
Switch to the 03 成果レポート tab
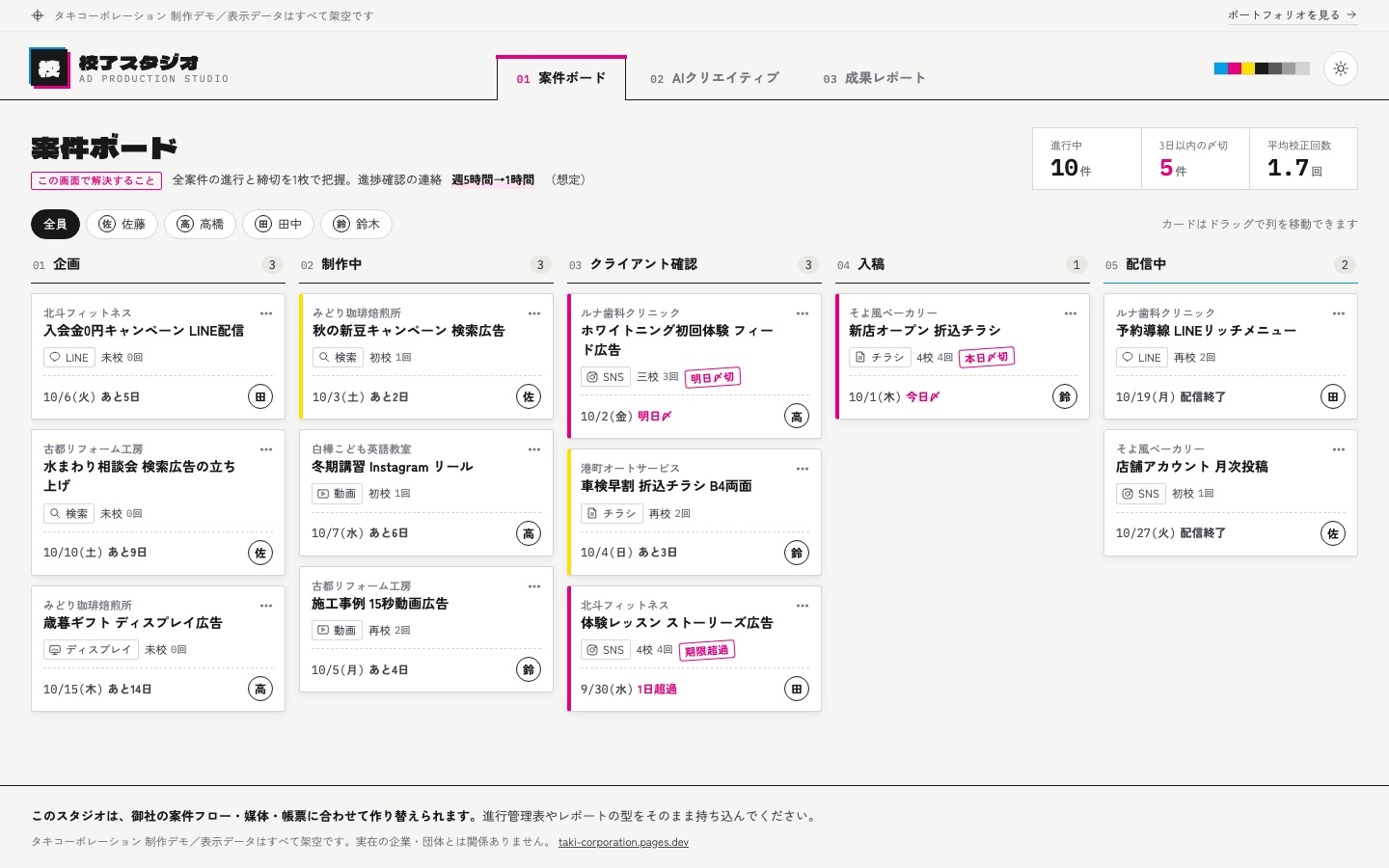point(874,78)
